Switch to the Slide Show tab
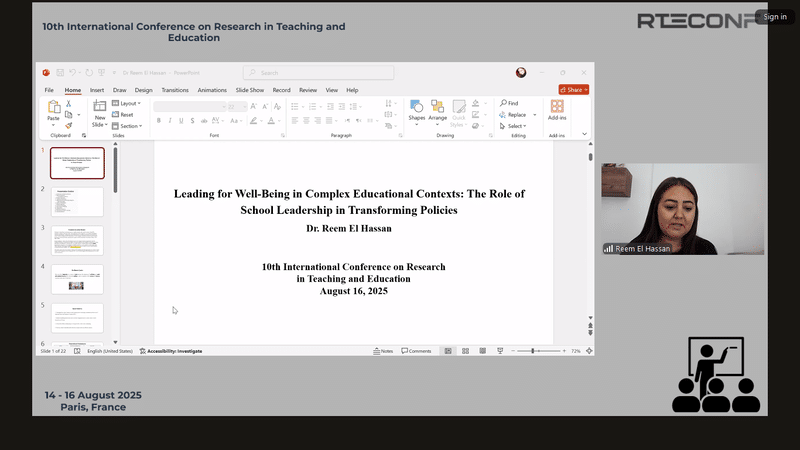 coord(250,90)
